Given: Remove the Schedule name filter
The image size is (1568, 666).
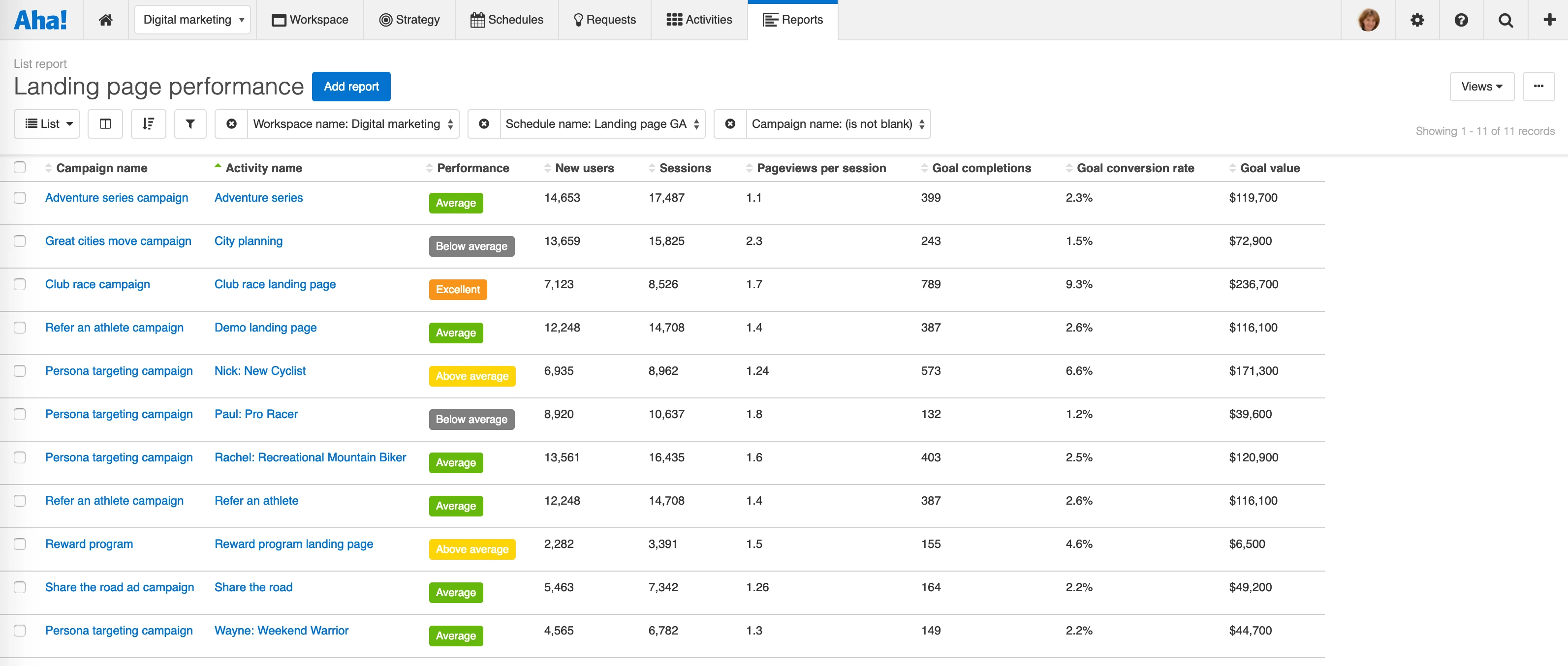Looking at the screenshot, I should coord(484,124).
